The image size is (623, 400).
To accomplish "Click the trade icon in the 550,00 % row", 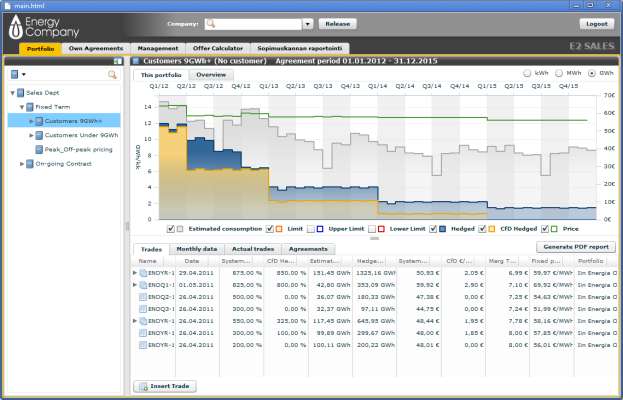I will coord(143,321).
